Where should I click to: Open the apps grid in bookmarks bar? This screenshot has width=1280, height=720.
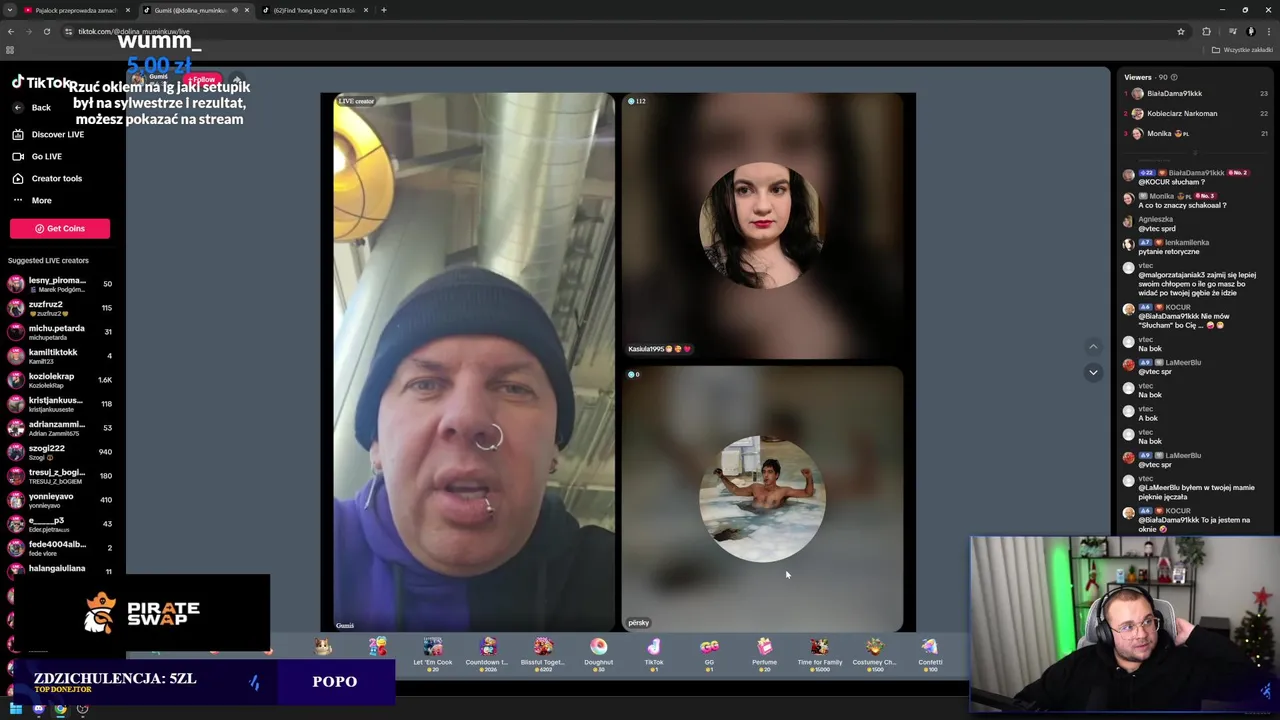10,49
